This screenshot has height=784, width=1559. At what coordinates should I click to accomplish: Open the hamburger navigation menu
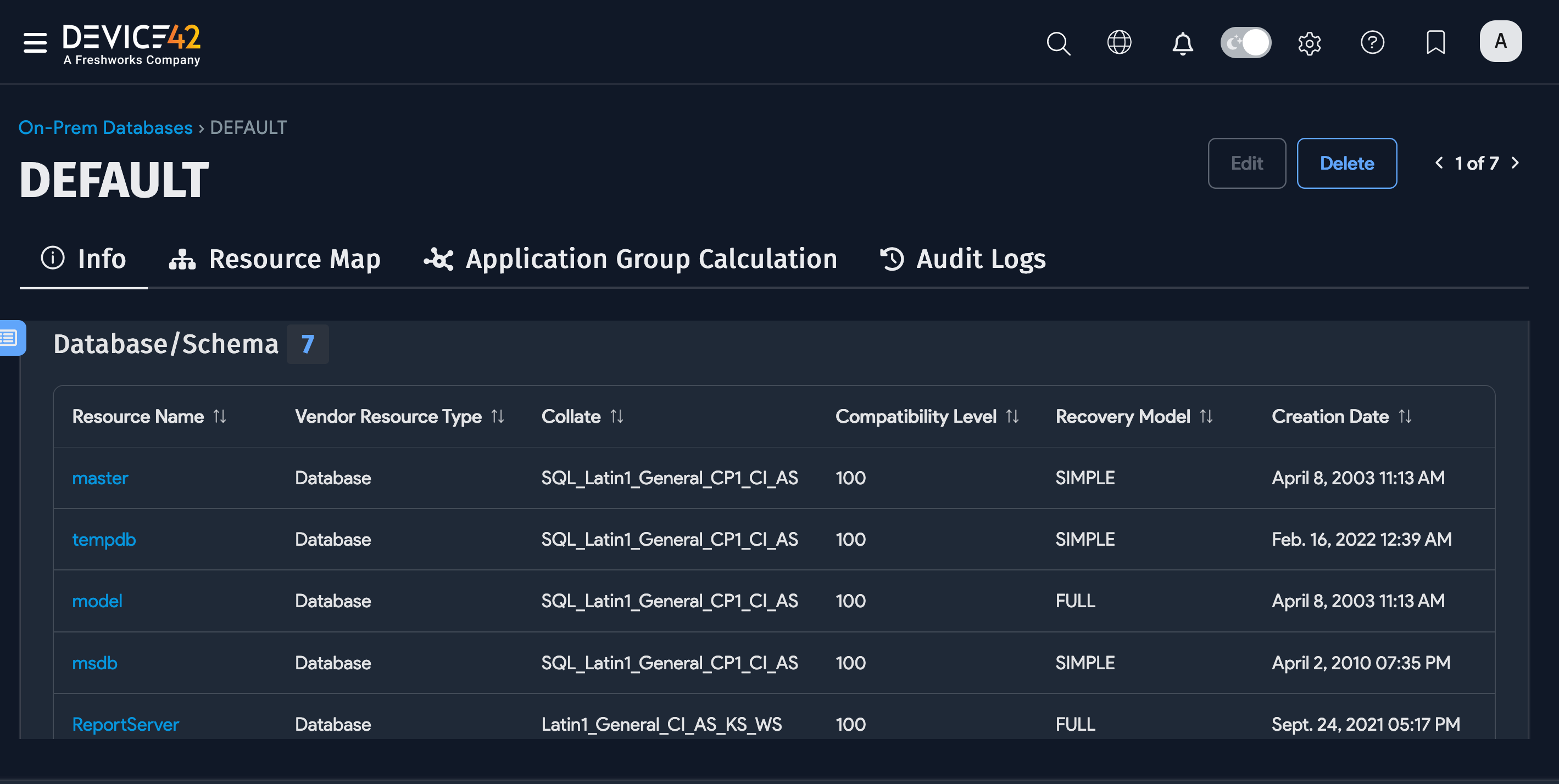tap(35, 42)
